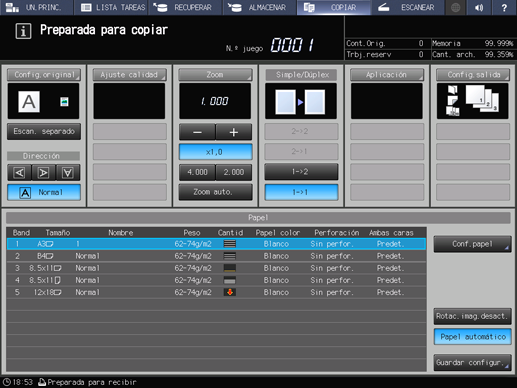This screenshot has height=388, width=517.
Task: Switch to LISTA TAREAS tab
Action: coord(111,7)
